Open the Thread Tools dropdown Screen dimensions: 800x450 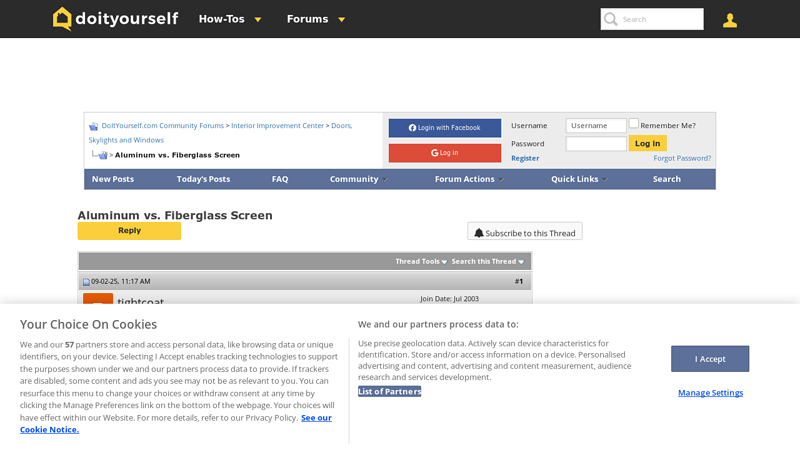point(420,262)
